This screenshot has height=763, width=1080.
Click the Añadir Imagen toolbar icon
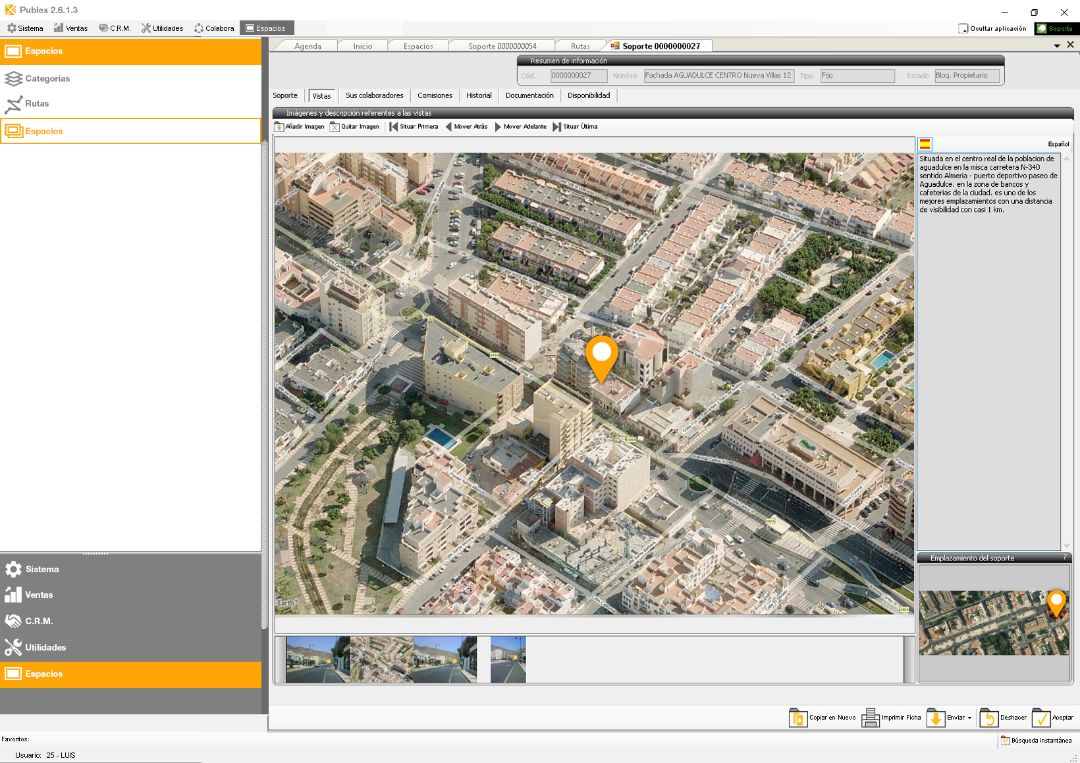pos(280,127)
